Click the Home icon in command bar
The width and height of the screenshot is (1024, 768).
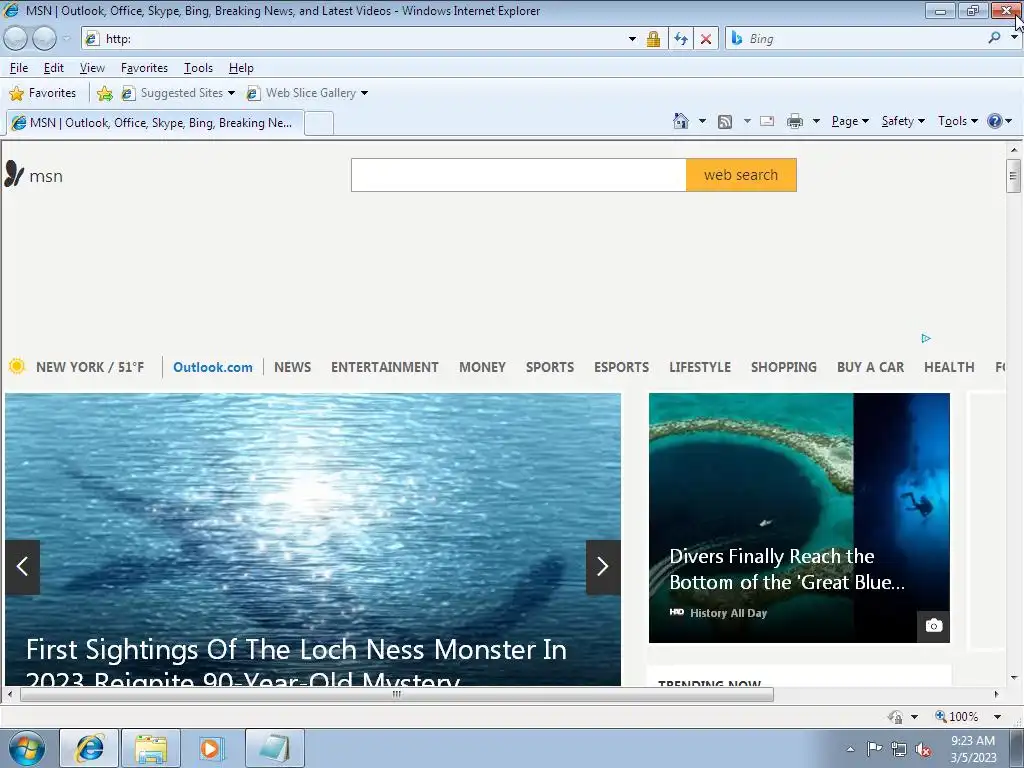click(x=680, y=121)
